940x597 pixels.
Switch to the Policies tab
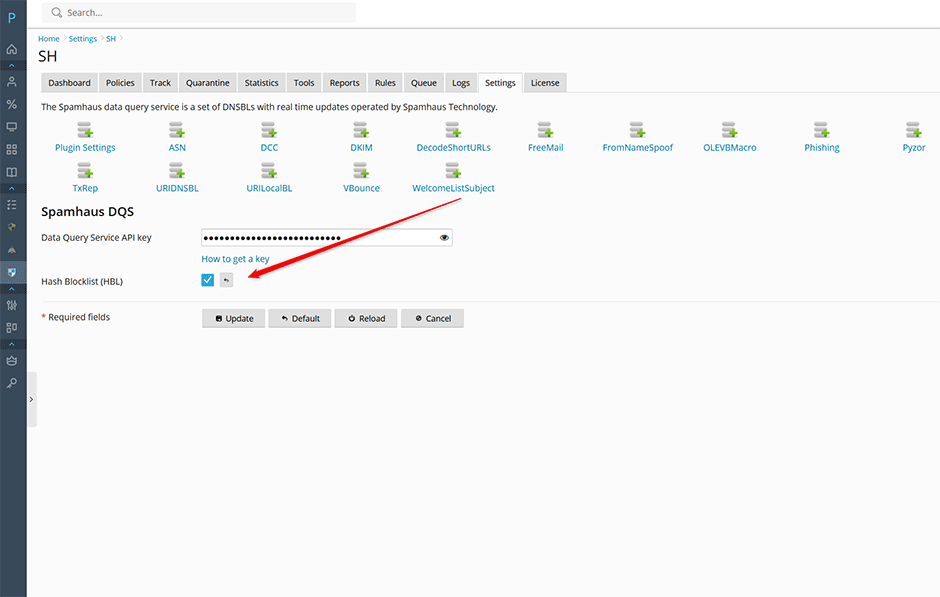120,83
